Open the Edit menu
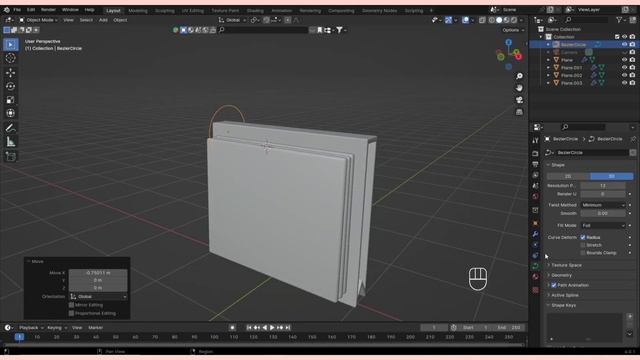This screenshot has height=360, width=640. (x=31, y=10)
